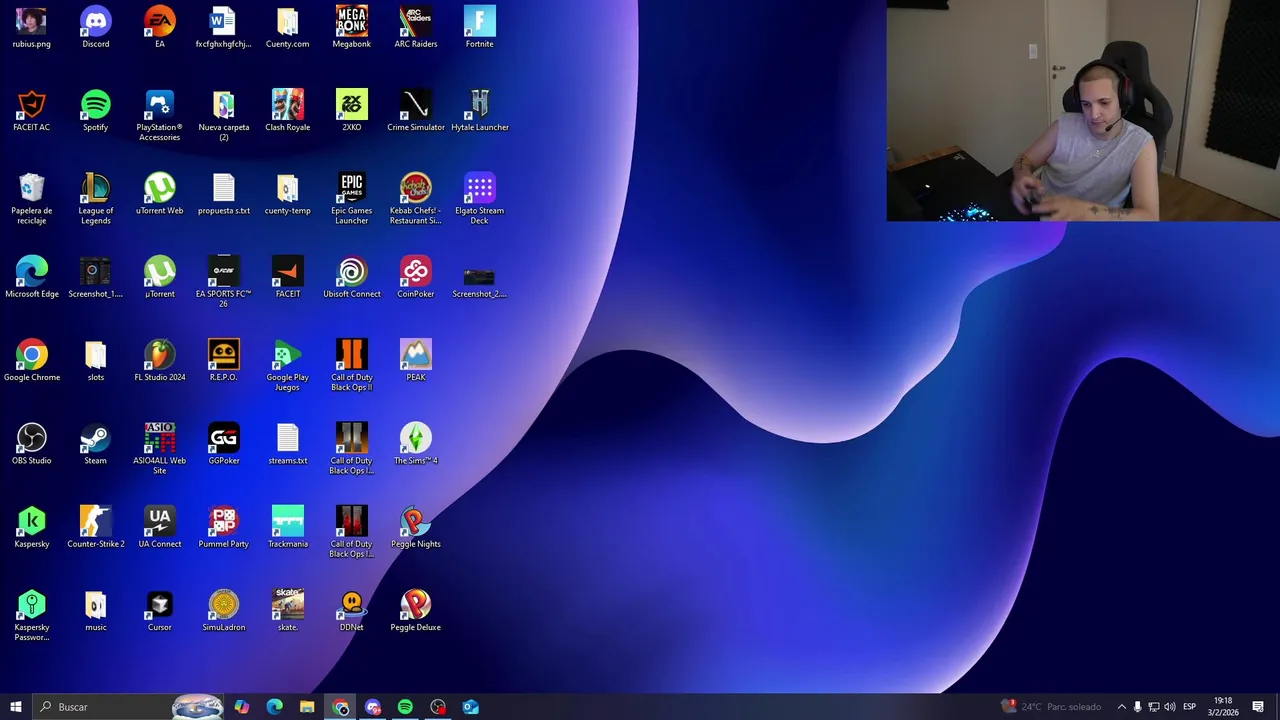Open File Explorer from the taskbar
Viewport: 1280px width, 720px height.
coord(307,707)
